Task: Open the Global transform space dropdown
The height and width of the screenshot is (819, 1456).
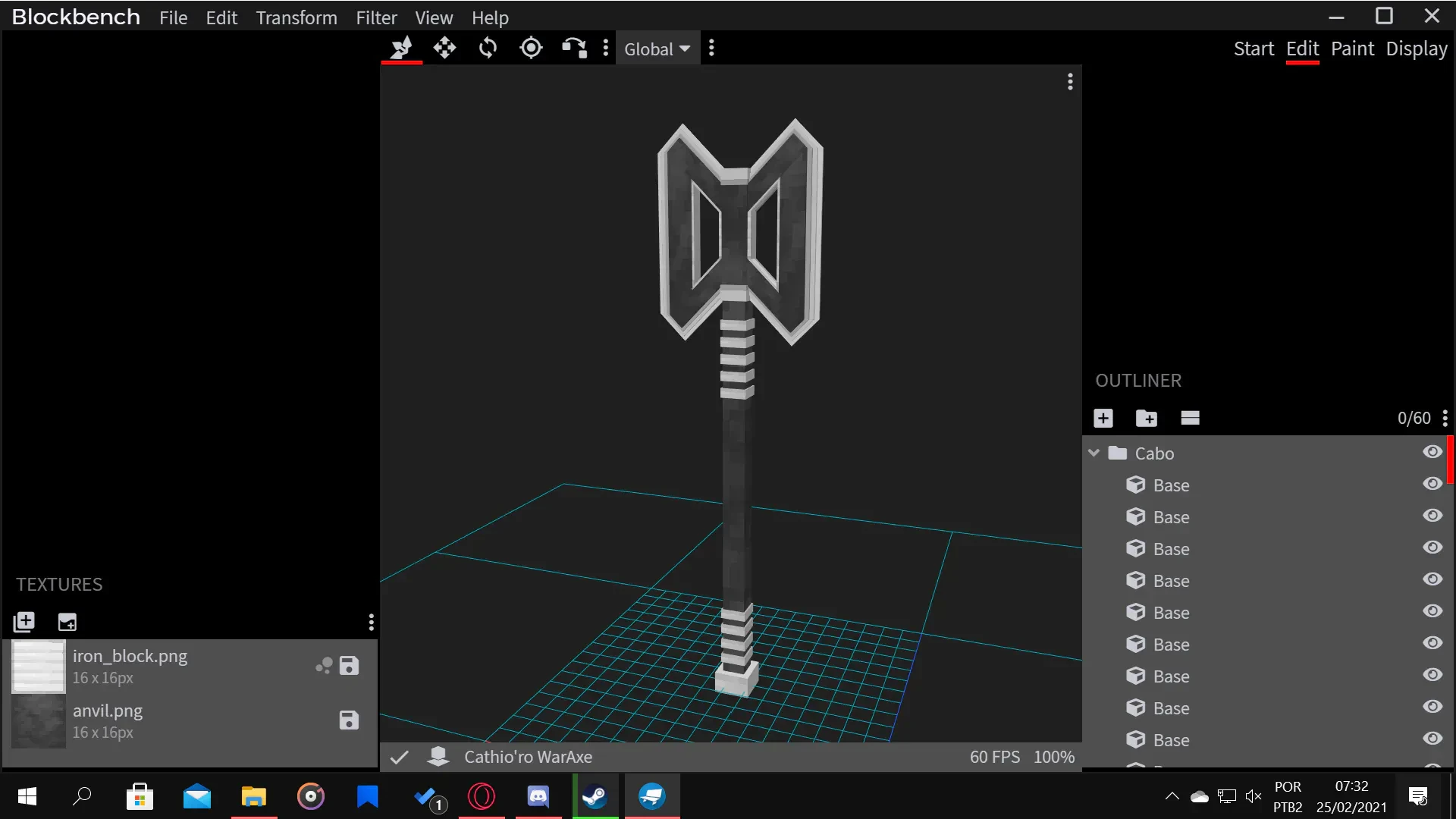Action: [x=657, y=49]
